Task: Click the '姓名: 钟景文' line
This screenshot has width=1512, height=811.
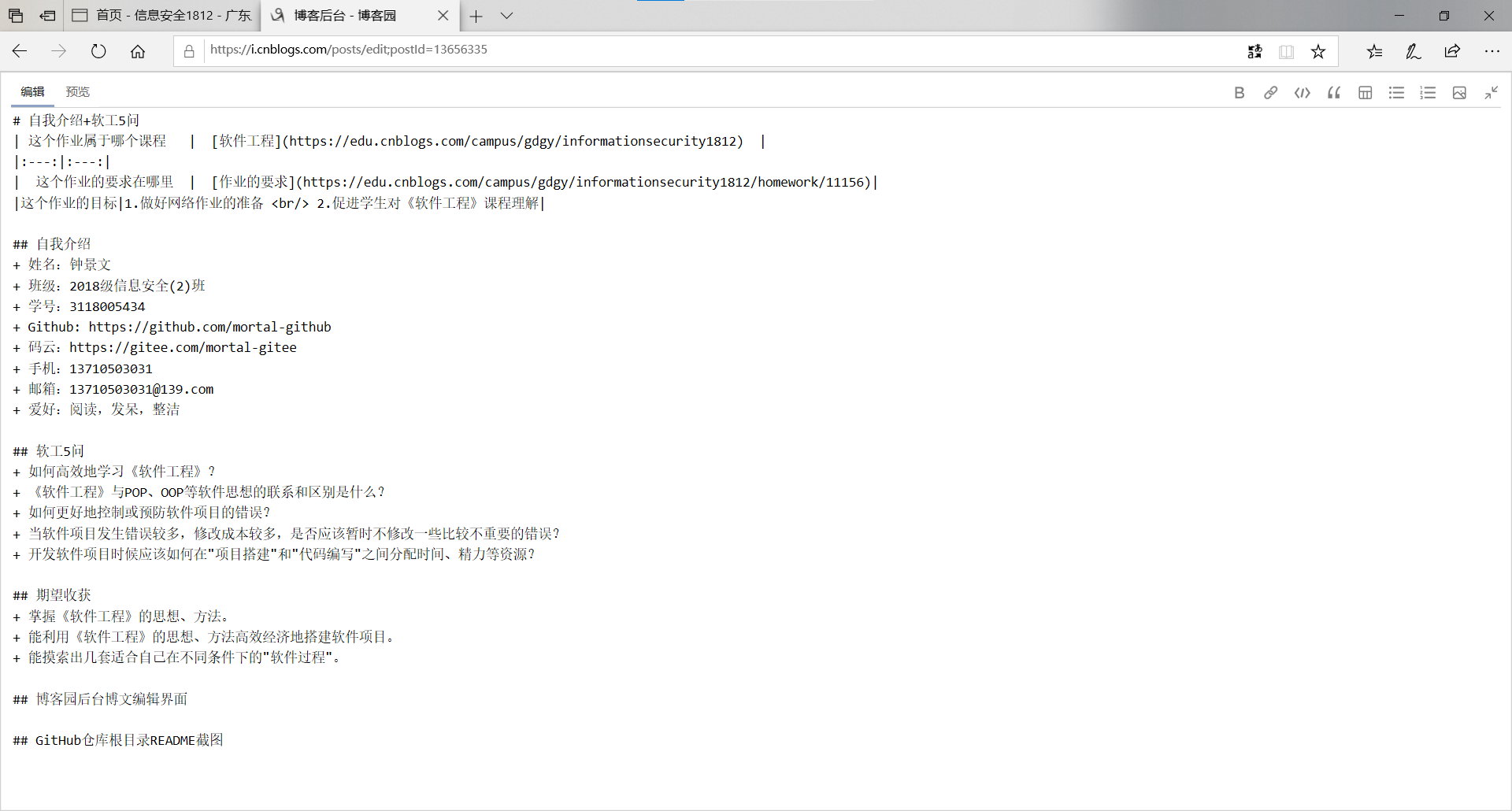Action: pos(62,265)
